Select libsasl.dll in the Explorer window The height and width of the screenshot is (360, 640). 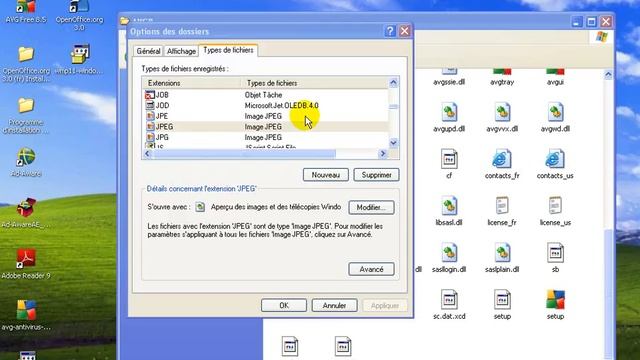449,211
